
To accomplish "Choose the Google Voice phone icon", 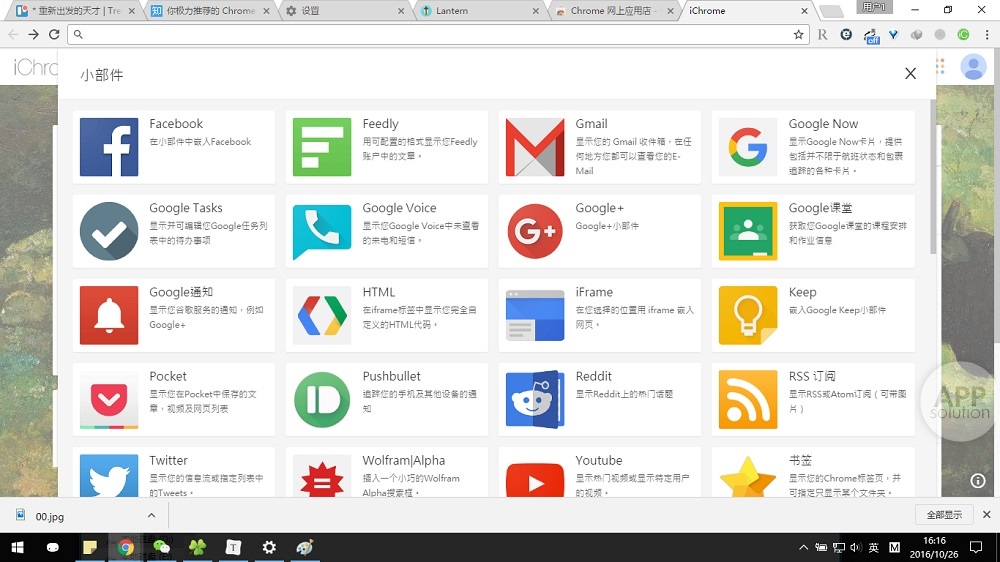I will pyautogui.click(x=322, y=231).
